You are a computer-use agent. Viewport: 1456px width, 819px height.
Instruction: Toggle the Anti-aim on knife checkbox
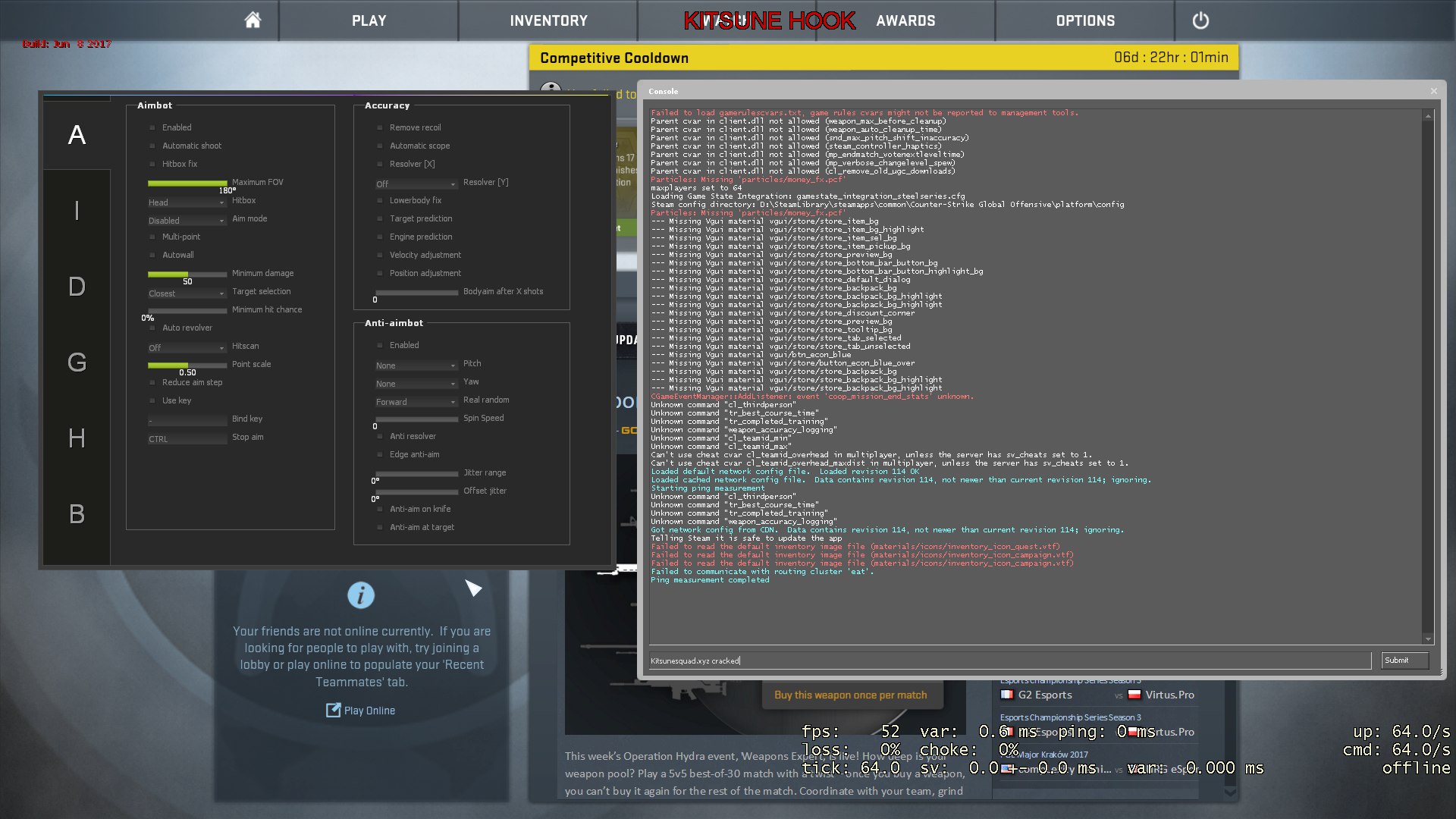tap(380, 509)
